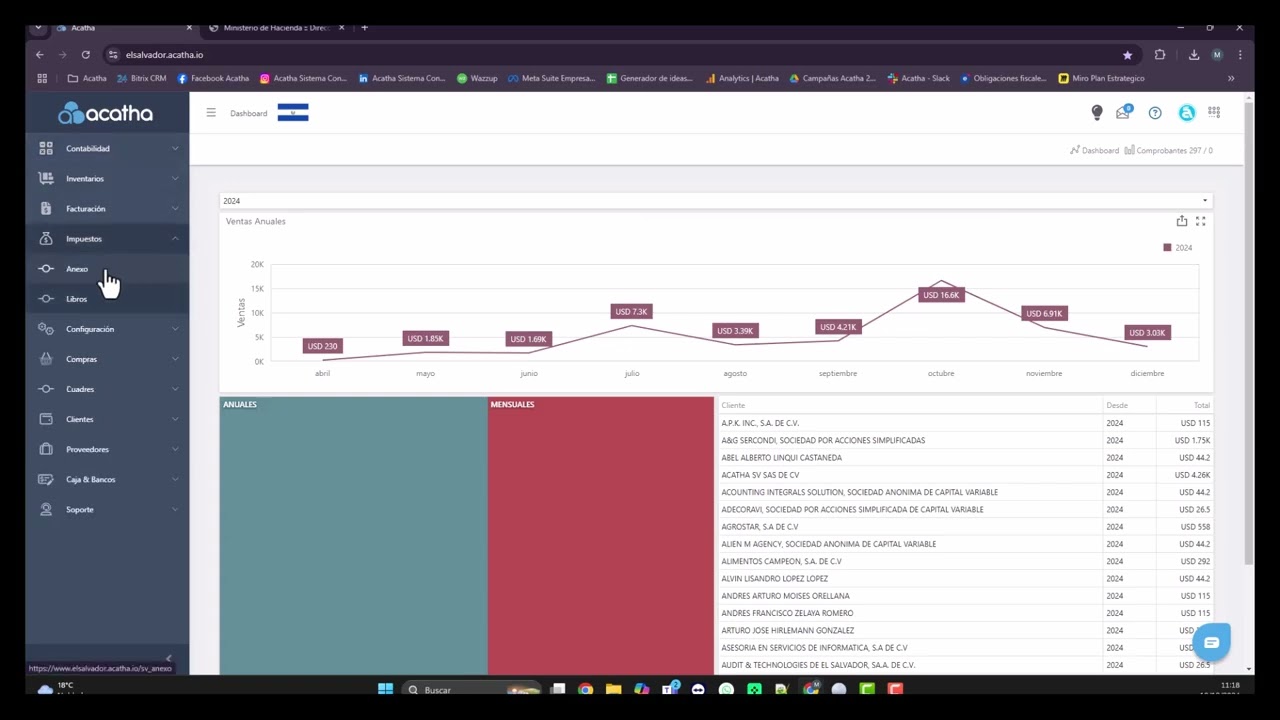Click the taskbar Buscar search box

coord(470,689)
